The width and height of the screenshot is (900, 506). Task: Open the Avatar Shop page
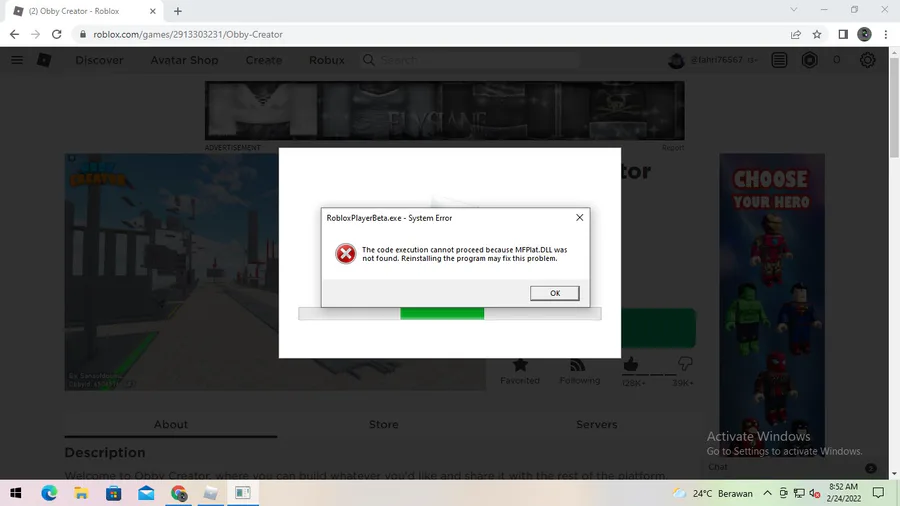[184, 60]
